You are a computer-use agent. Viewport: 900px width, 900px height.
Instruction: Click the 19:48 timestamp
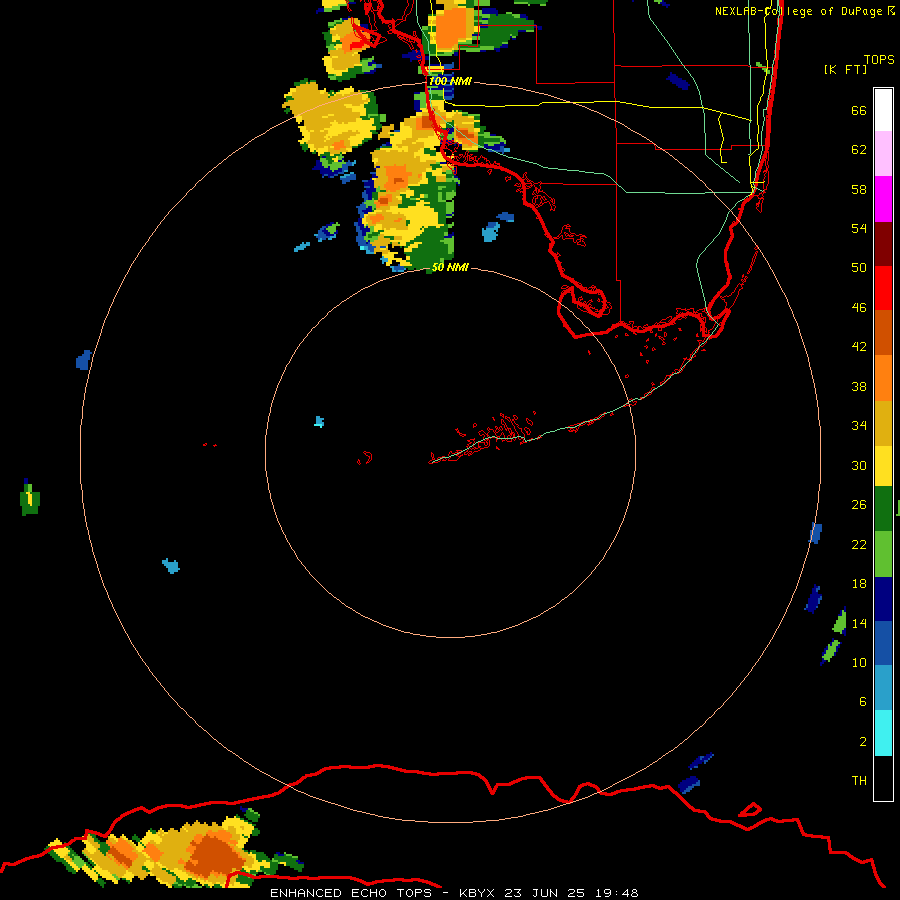616,893
